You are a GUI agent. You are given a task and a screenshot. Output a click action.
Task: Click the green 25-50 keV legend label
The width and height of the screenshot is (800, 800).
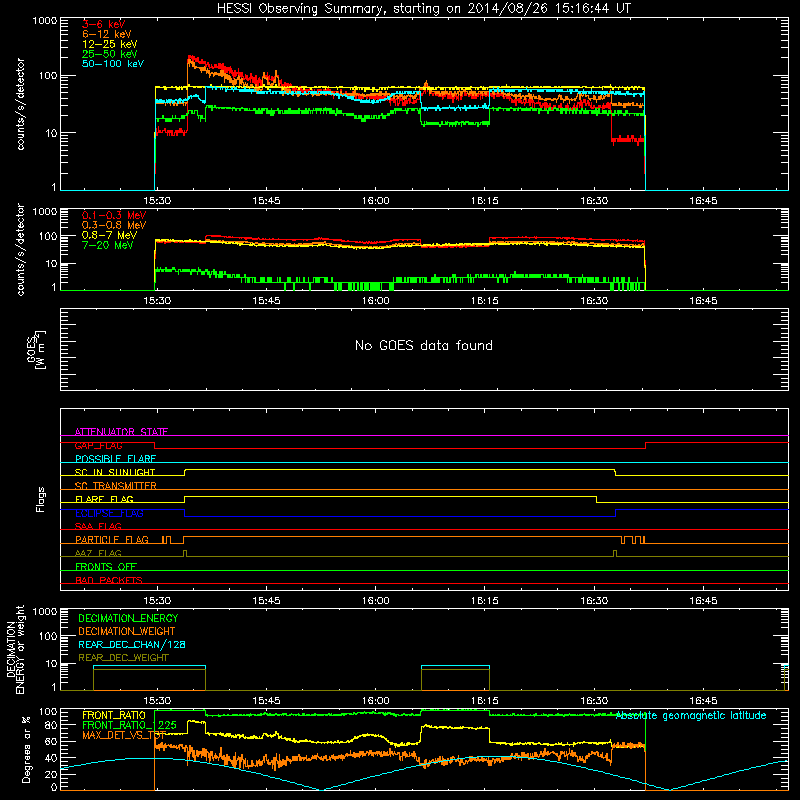(110, 54)
